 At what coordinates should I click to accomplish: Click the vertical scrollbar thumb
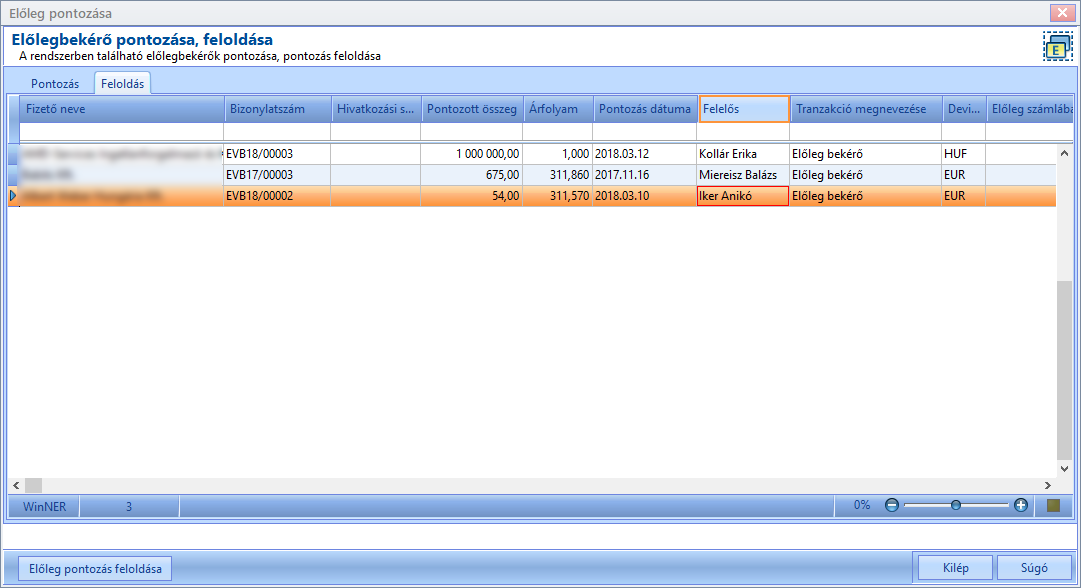pos(1064,369)
